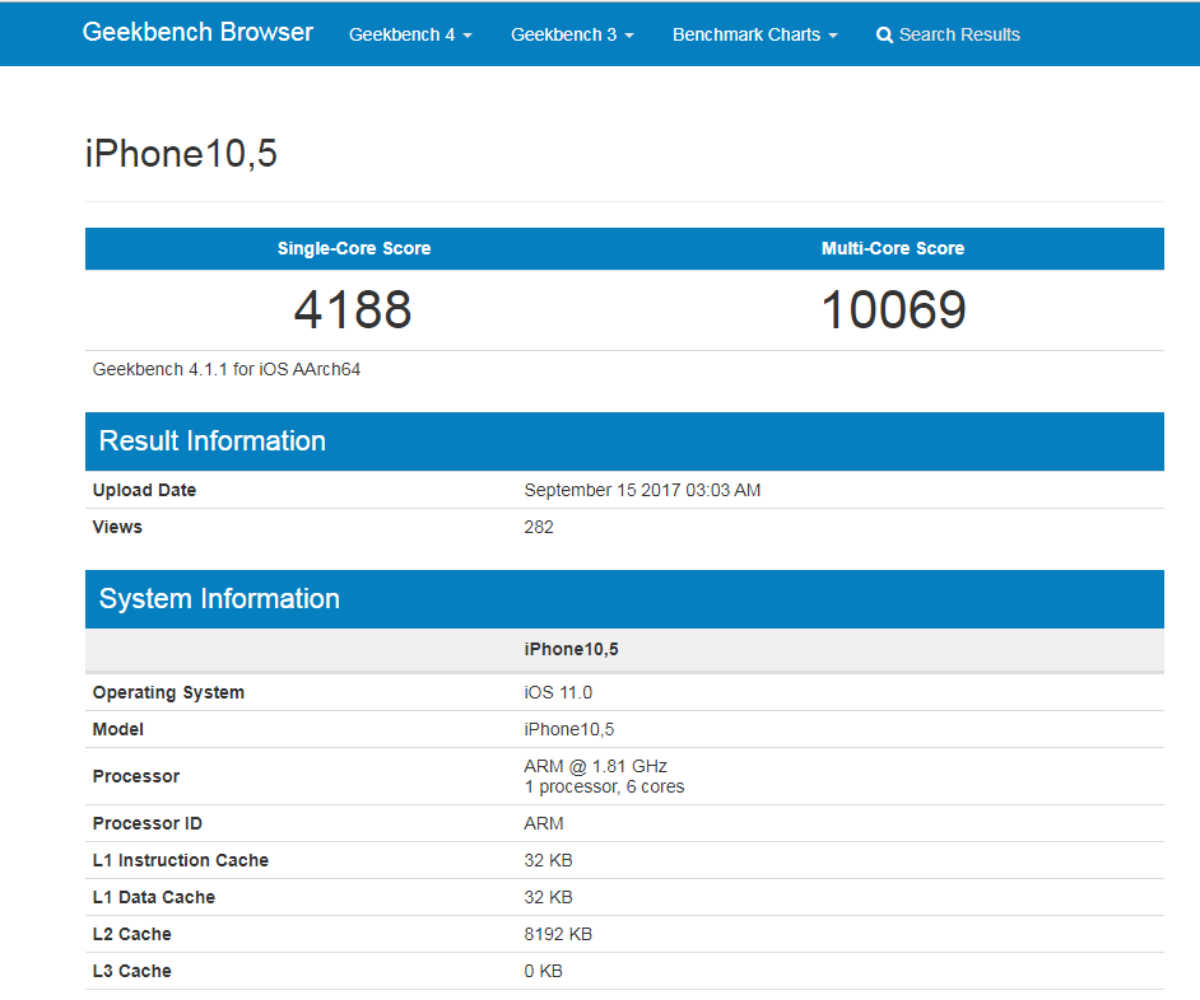Click the Search Results link text
The image size is (1200, 1000).
click(959, 35)
